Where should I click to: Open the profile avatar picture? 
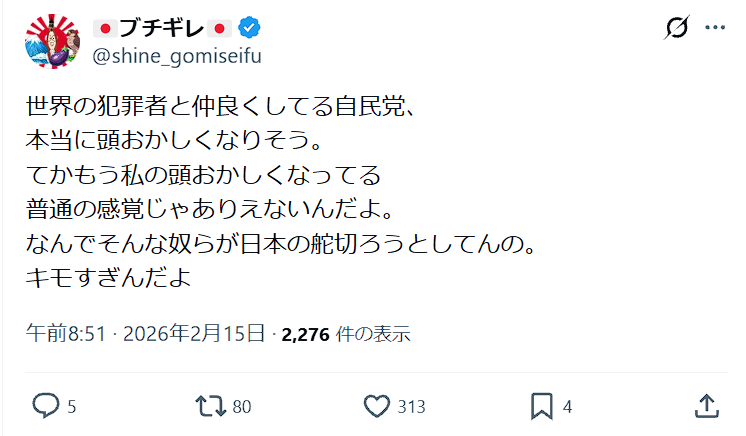click(52, 42)
